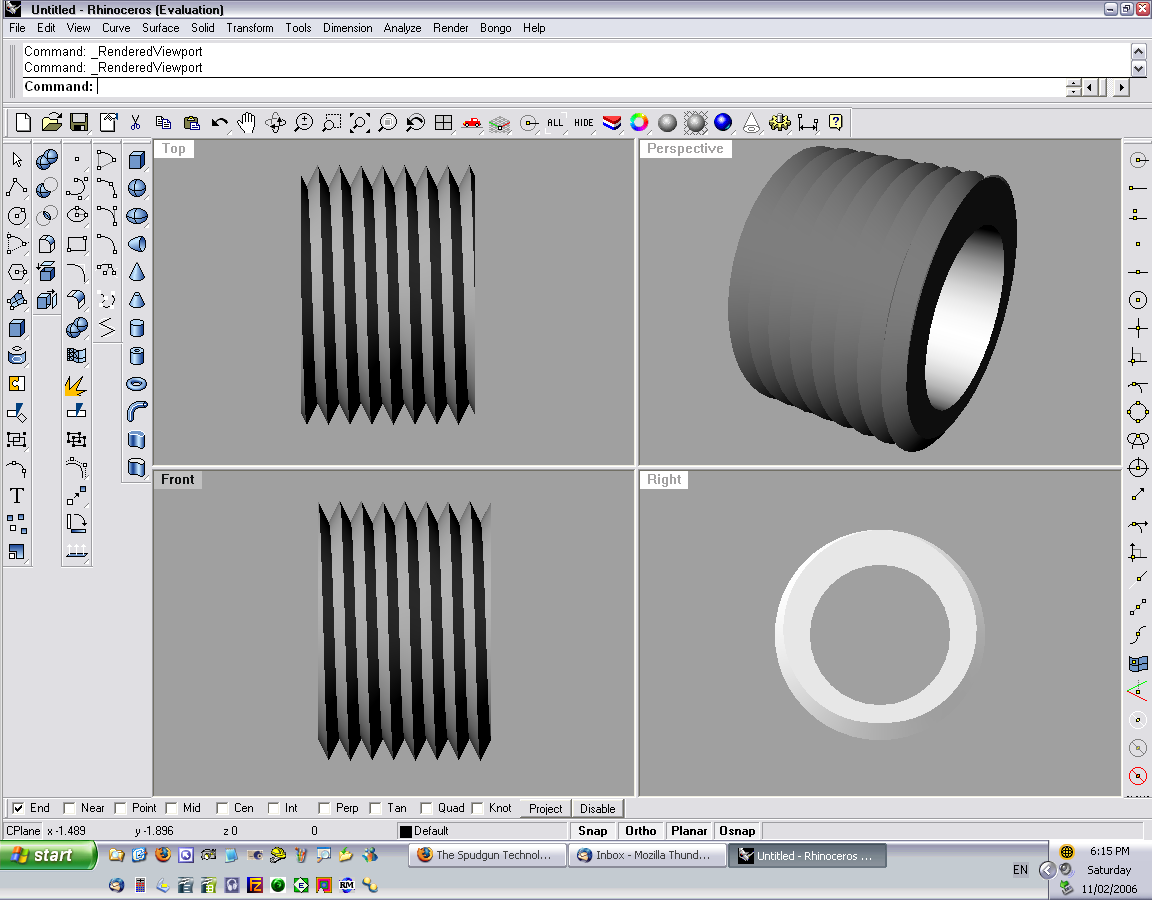This screenshot has width=1152, height=900.
Task: Save the model with the floppy disk icon
Action: click(x=79, y=123)
